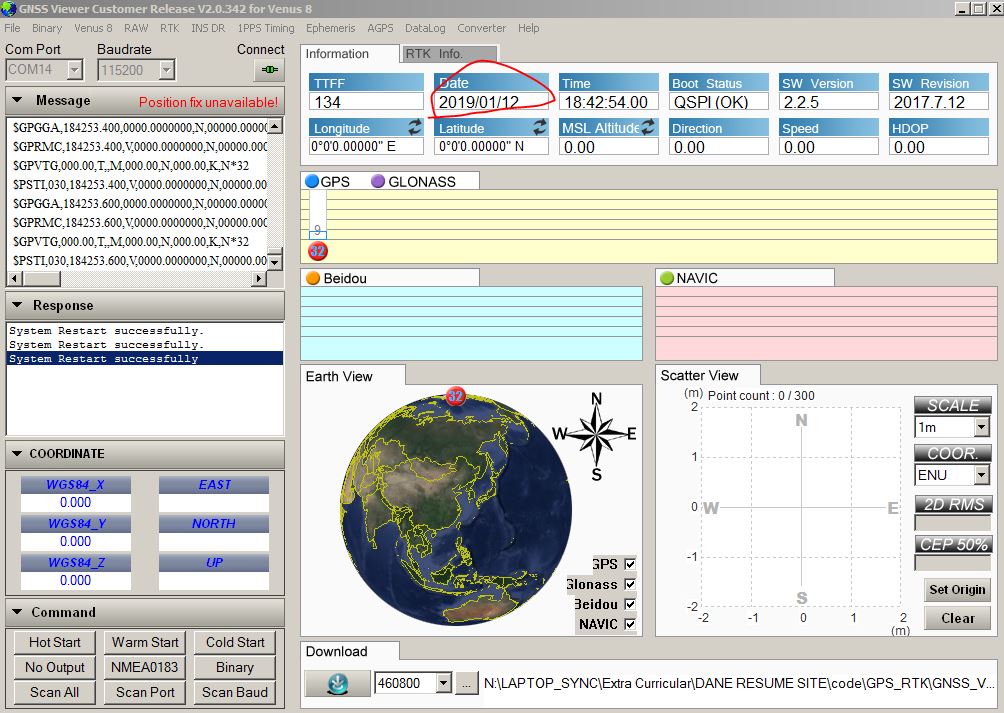The width and height of the screenshot is (1004, 713).
Task: Open the Baudrate 115200 dropdown
Action: click(166, 69)
